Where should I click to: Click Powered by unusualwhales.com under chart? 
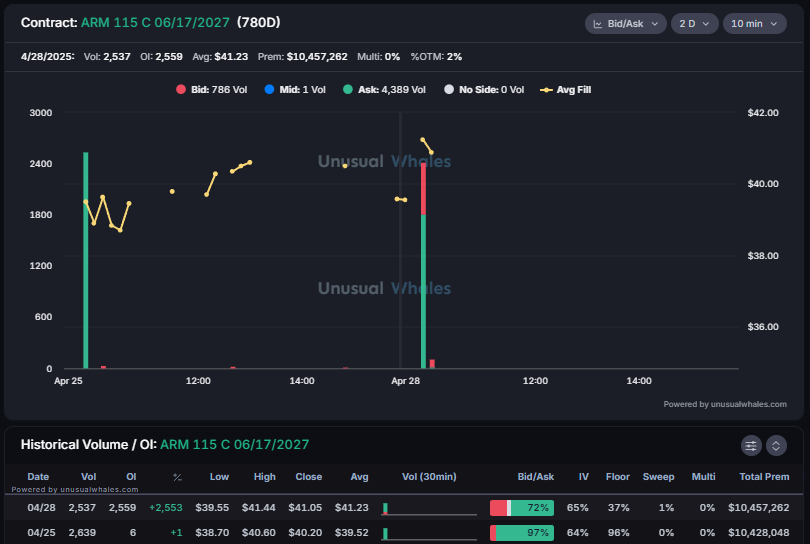pos(725,404)
